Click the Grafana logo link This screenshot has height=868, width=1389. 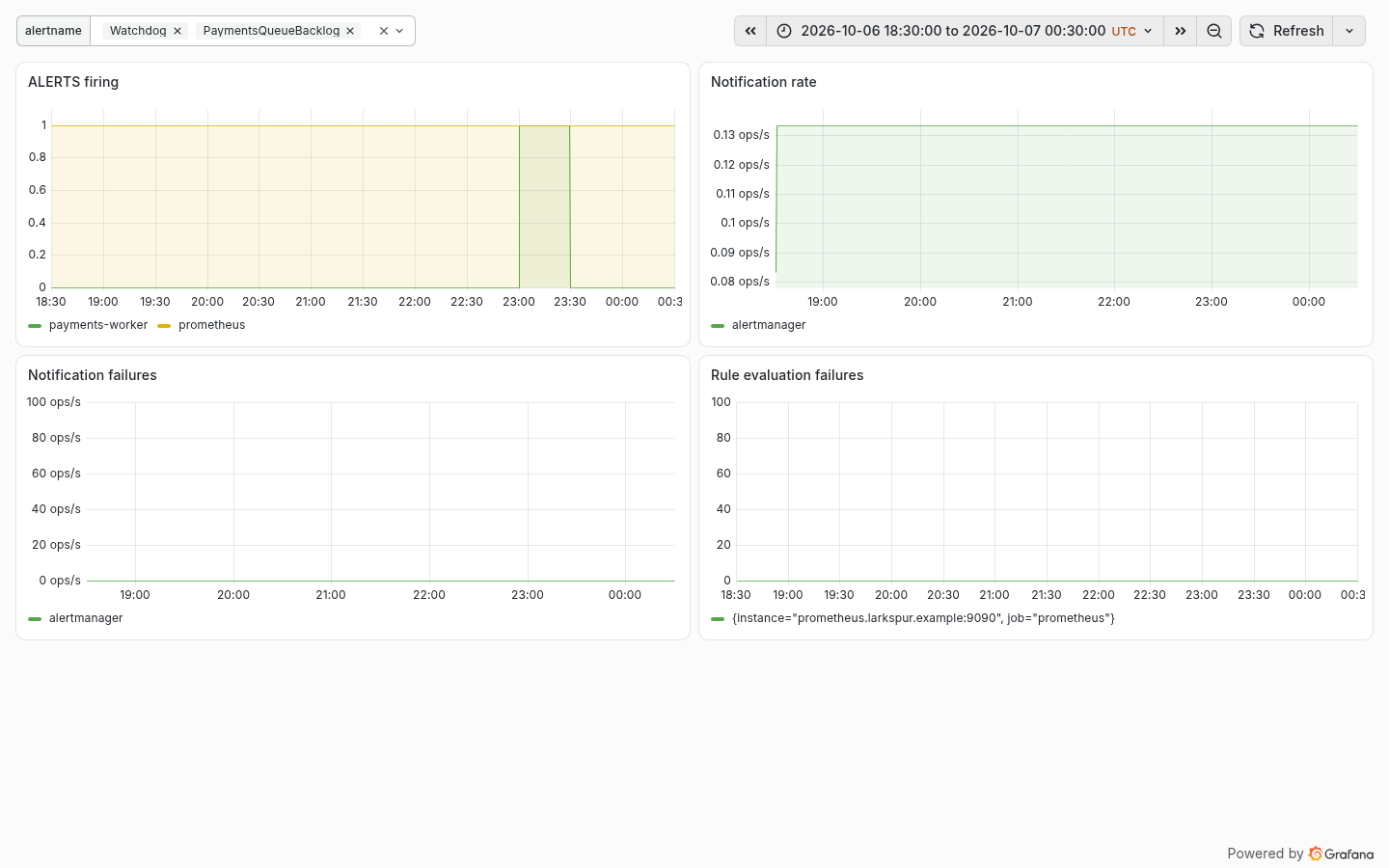pos(1341,854)
